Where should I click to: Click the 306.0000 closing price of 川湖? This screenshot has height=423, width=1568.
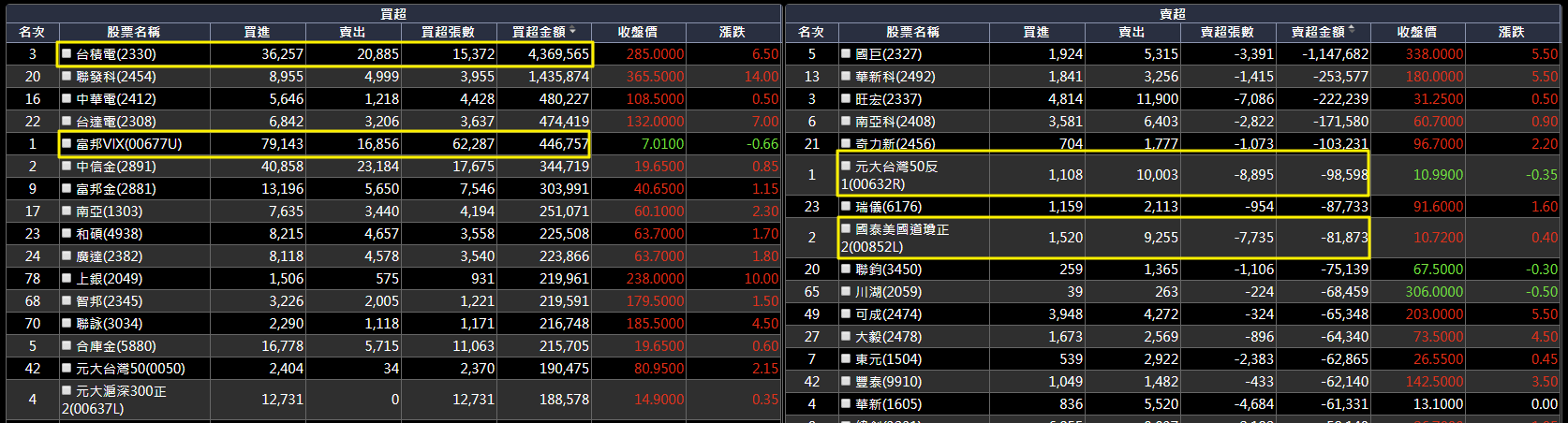coord(1434,292)
